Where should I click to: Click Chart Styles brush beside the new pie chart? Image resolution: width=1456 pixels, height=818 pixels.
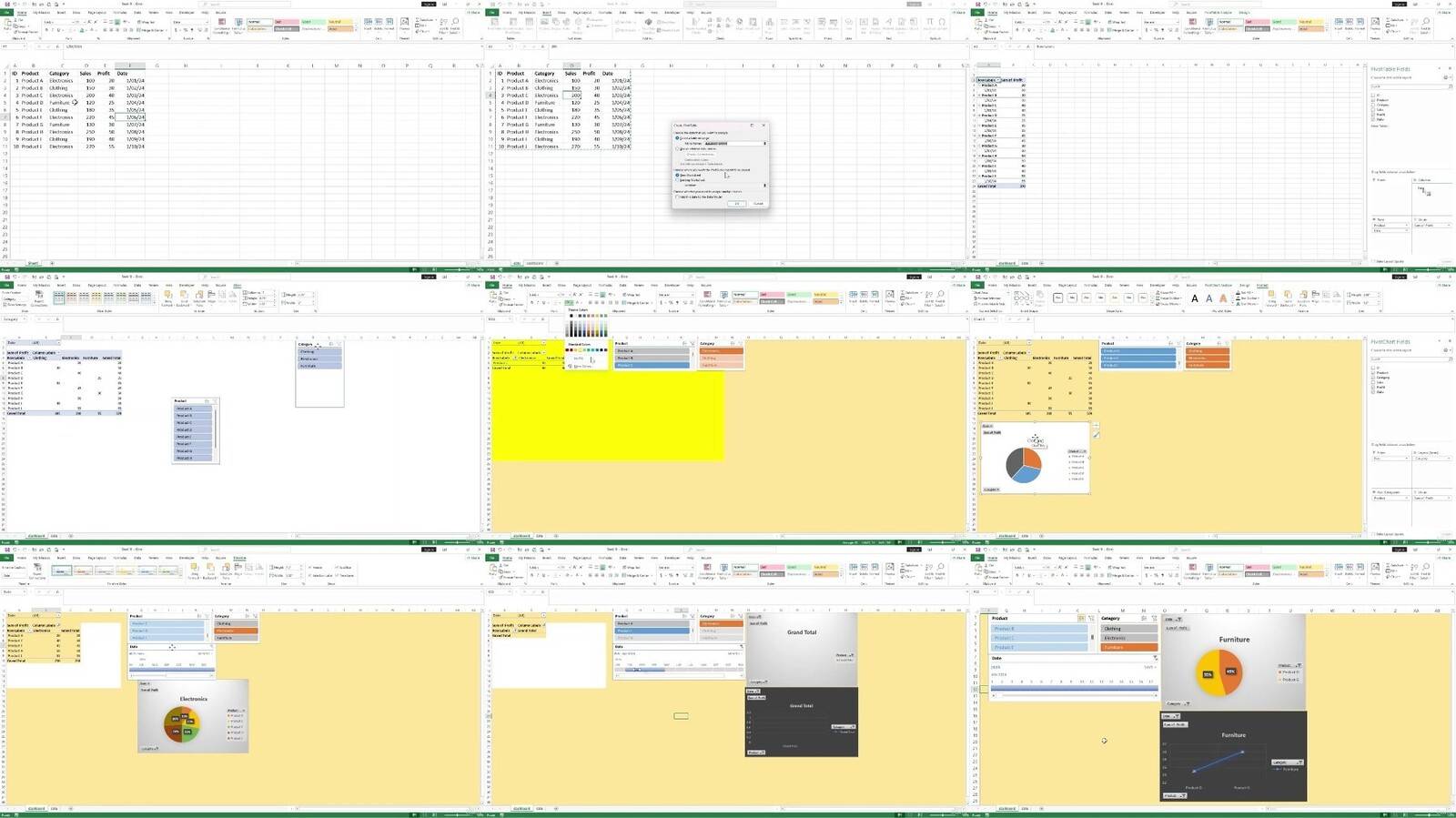[1096, 435]
